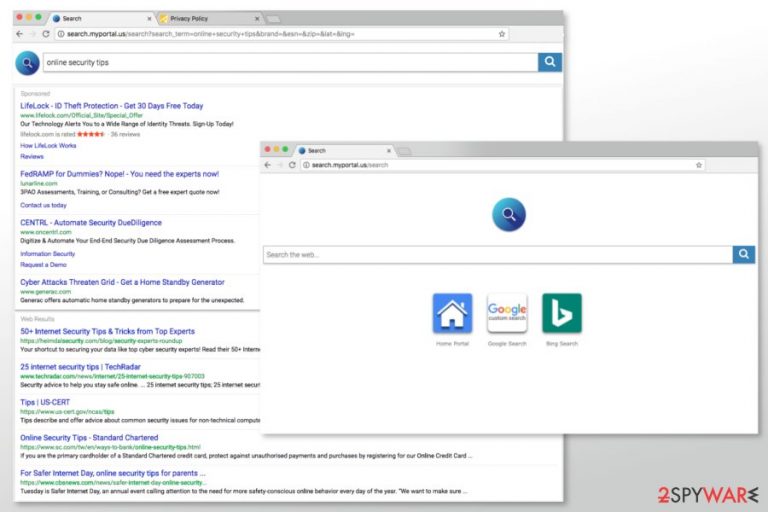Click front window address bar
768x512 pixels.
[503, 165]
